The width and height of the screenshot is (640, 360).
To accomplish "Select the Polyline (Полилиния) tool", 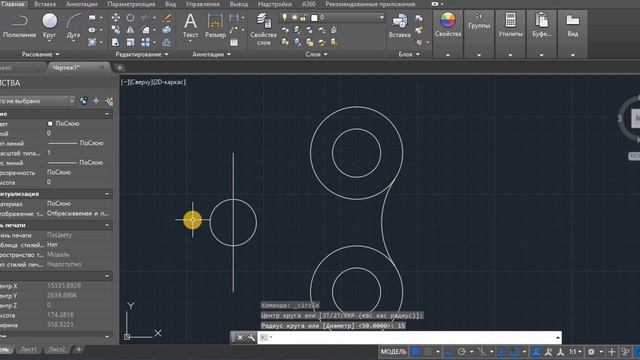I will click(x=19, y=25).
